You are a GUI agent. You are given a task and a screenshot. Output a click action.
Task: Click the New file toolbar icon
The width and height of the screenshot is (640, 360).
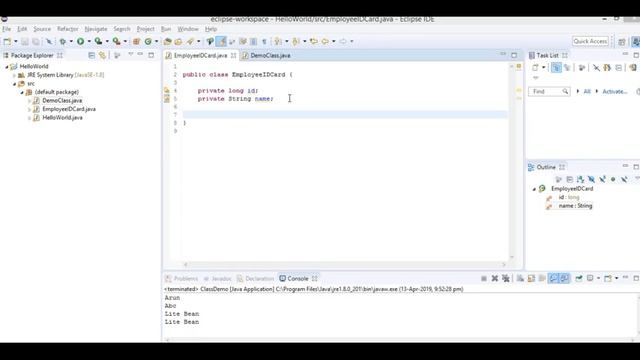(7, 41)
